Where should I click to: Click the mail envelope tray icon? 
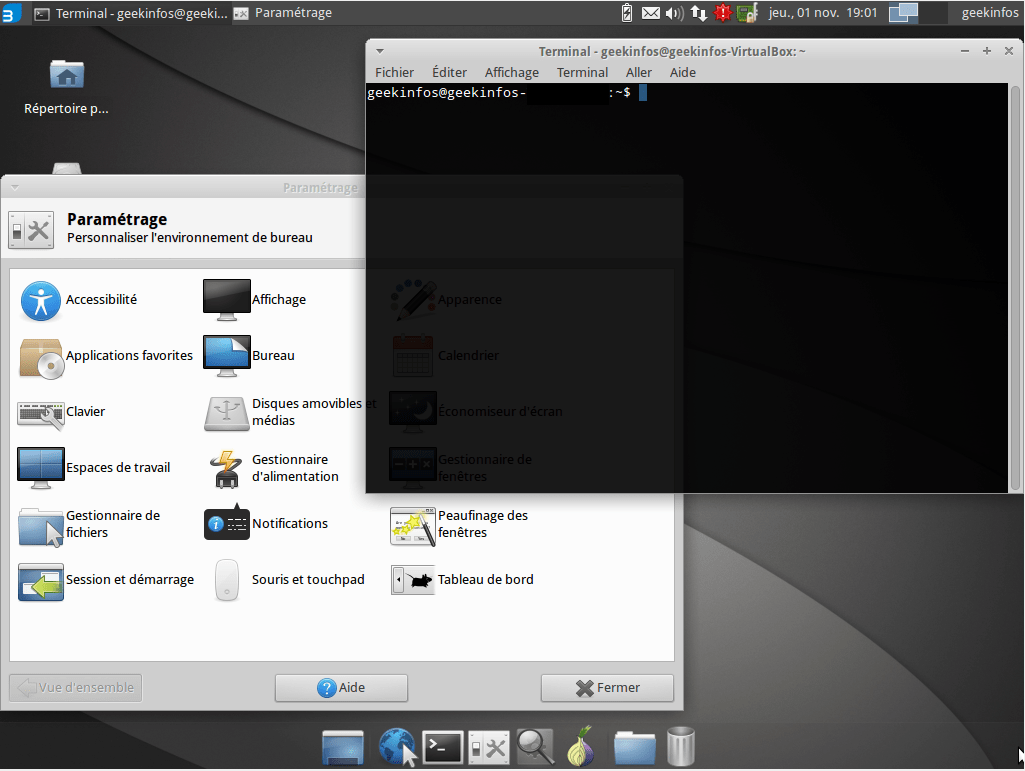(x=650, y=13)
